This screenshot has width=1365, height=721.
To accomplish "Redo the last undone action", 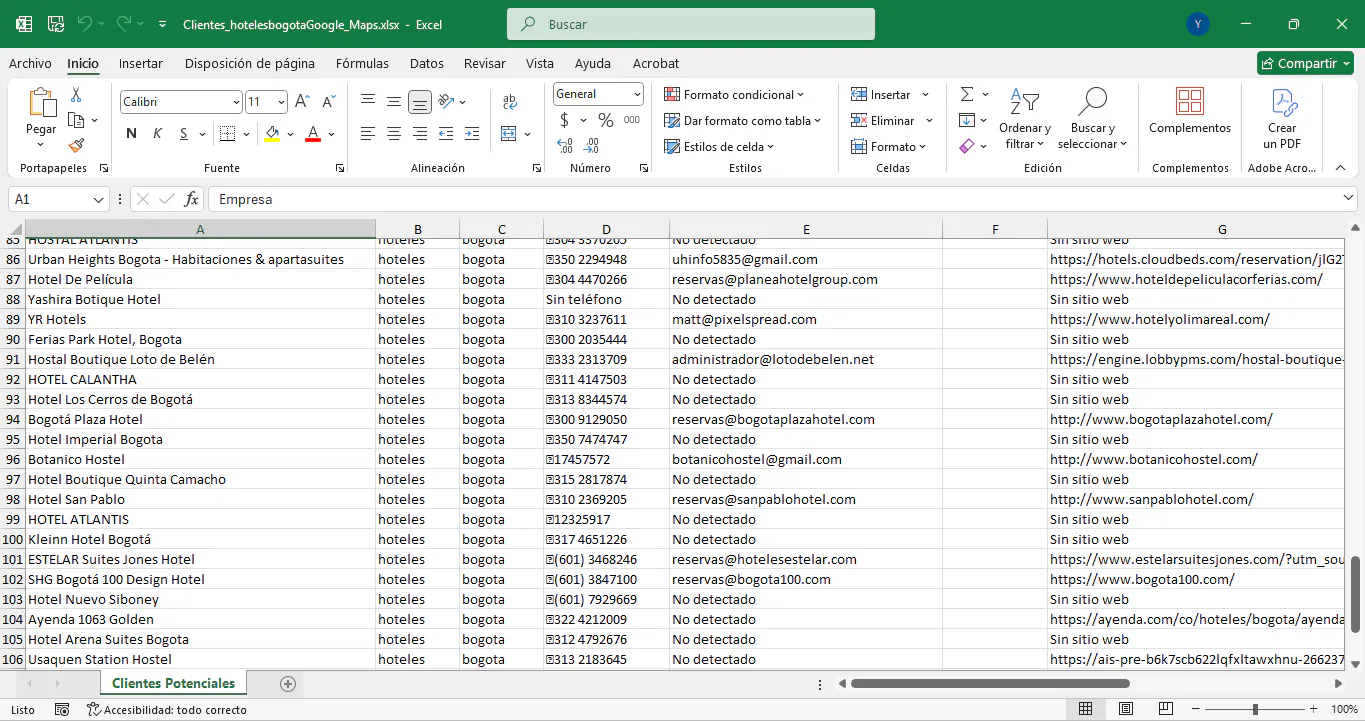I will point(124,24).
